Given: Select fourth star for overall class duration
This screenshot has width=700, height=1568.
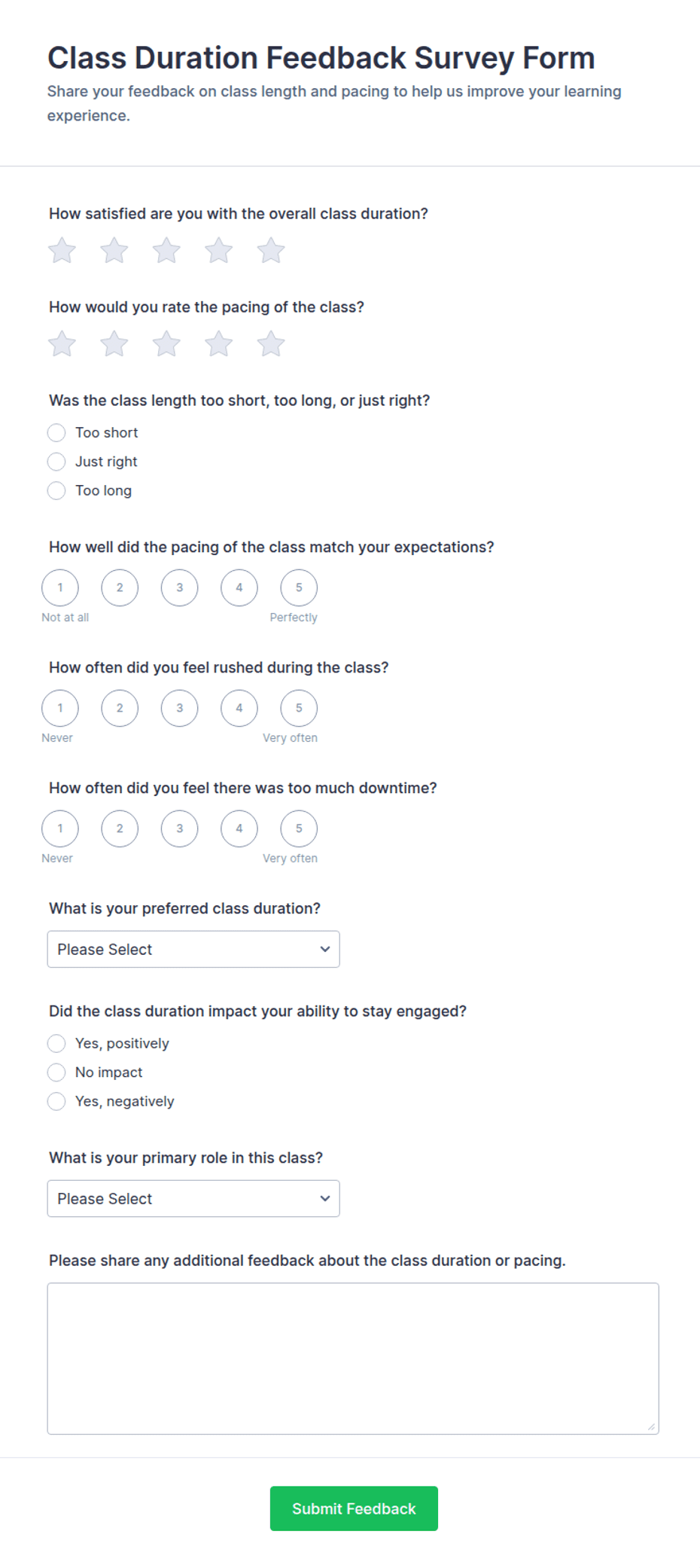Looking at the screenshot, I should 219,251.
